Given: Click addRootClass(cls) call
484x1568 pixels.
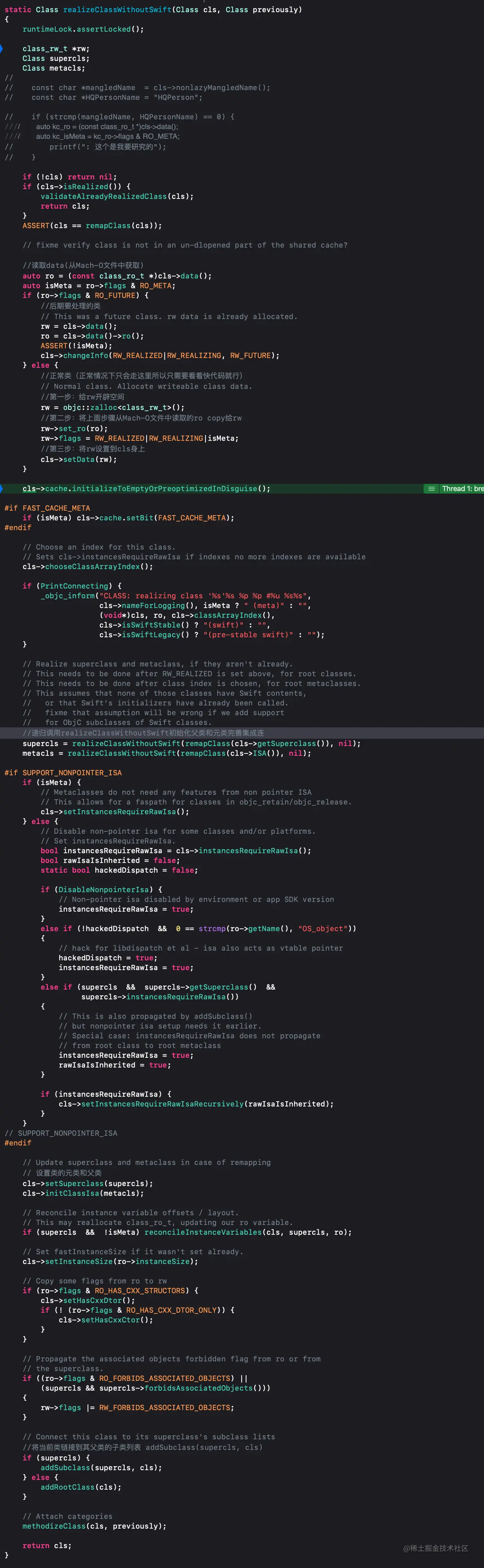Looking at the screenshot, I should click(x=81, y=1487).
